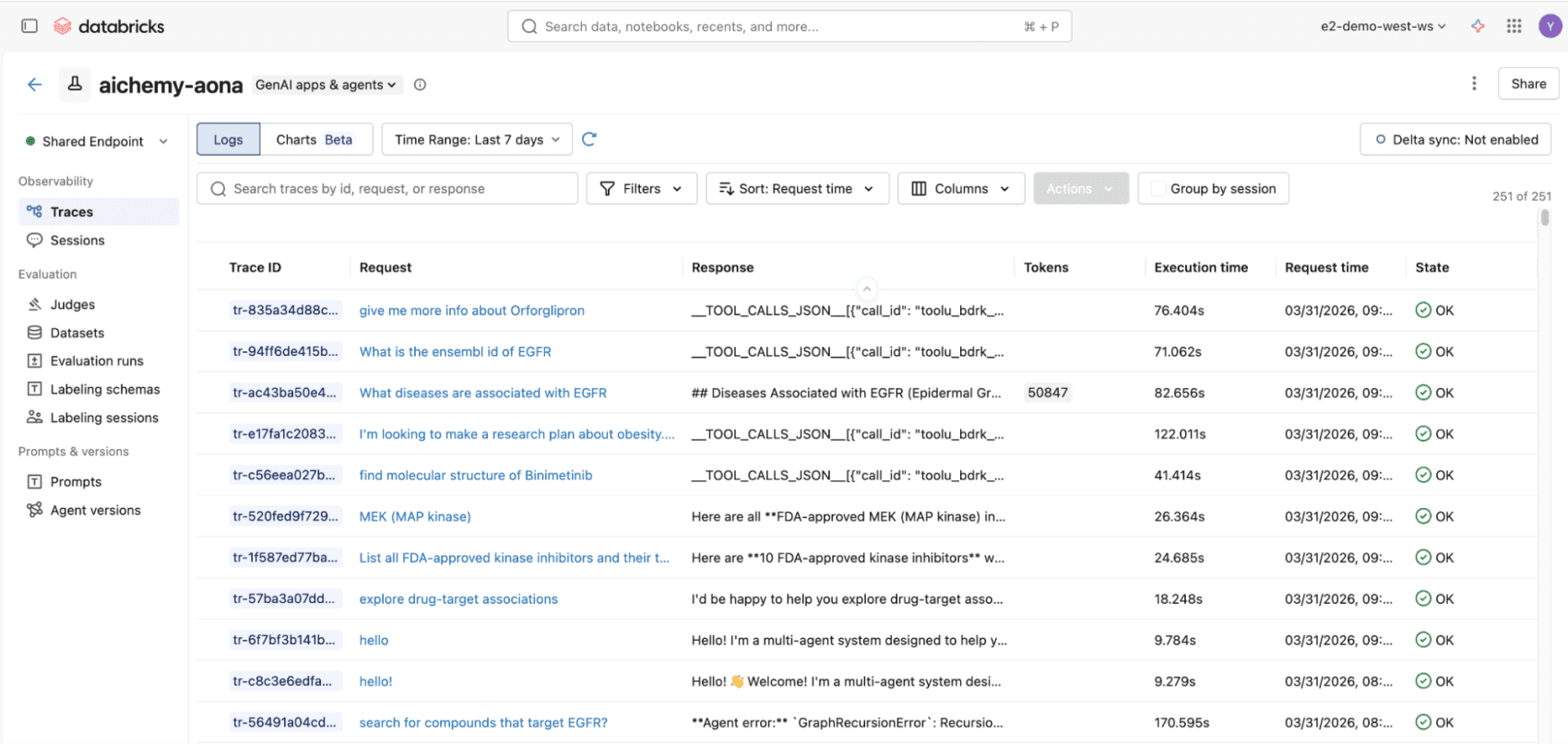1568x744 pixels.
Task: Go back with the left arrow
Action: click(x=35, y=85)
